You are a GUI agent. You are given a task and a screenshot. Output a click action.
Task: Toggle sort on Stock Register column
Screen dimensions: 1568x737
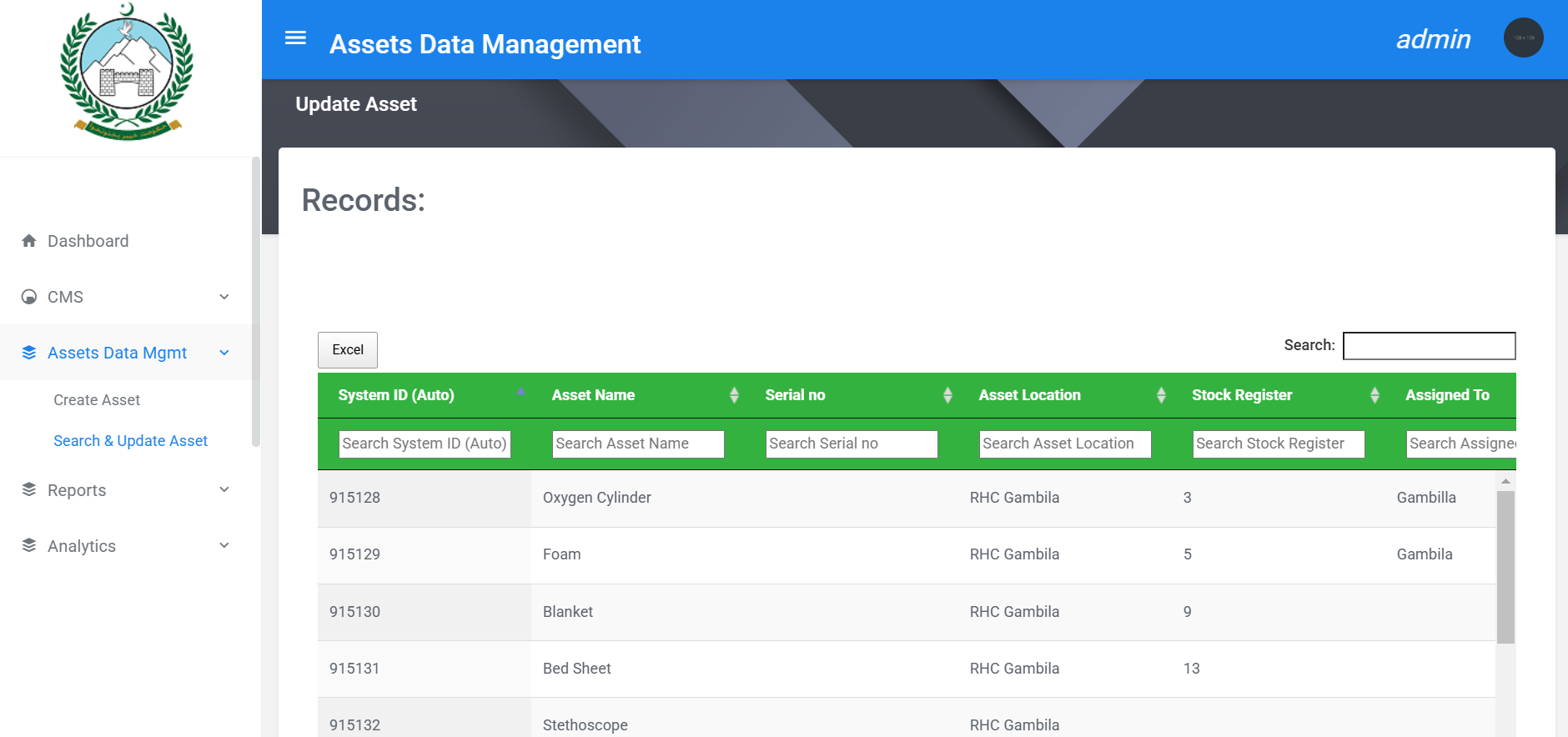tap(1375, 395)
